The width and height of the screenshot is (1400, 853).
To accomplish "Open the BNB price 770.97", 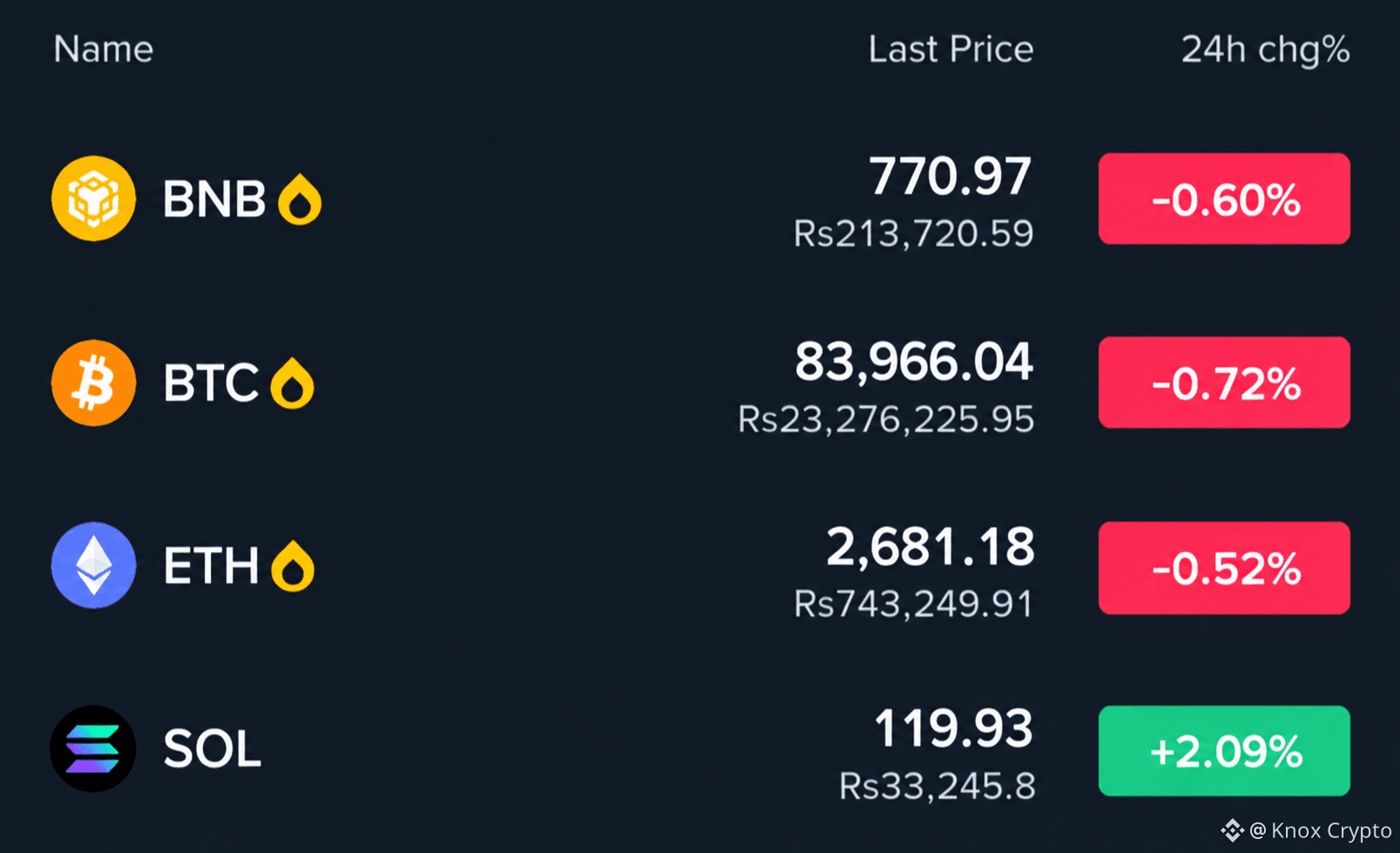I will 950,177.
